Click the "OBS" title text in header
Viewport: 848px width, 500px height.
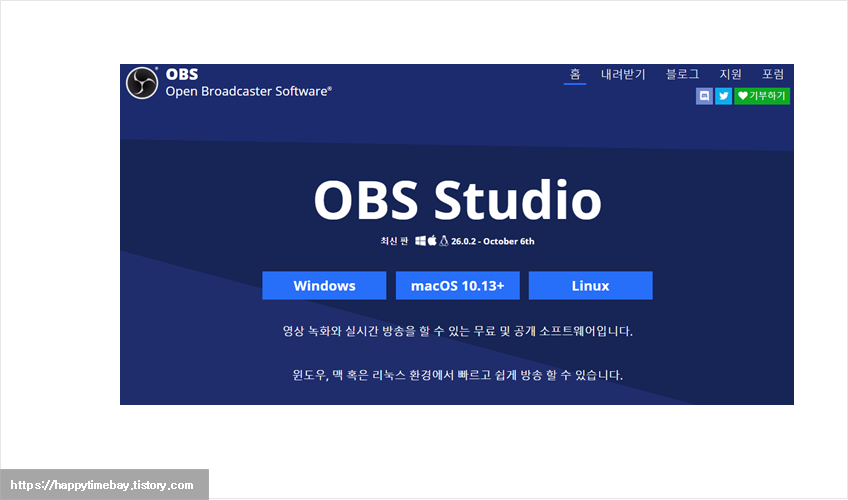pyautogui.click(x=182, y=74)
